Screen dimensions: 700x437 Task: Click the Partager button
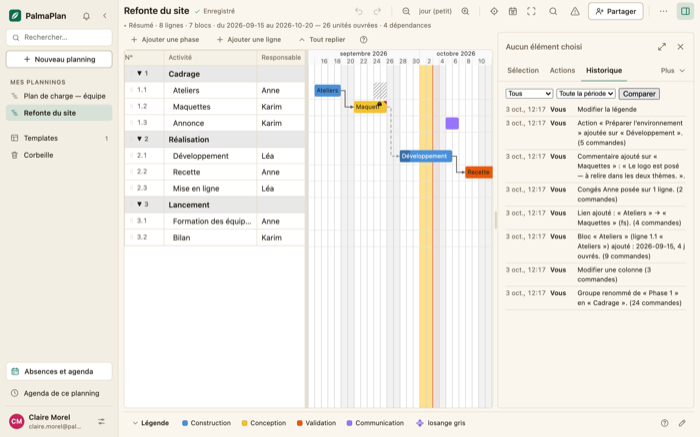coord(616,11)
